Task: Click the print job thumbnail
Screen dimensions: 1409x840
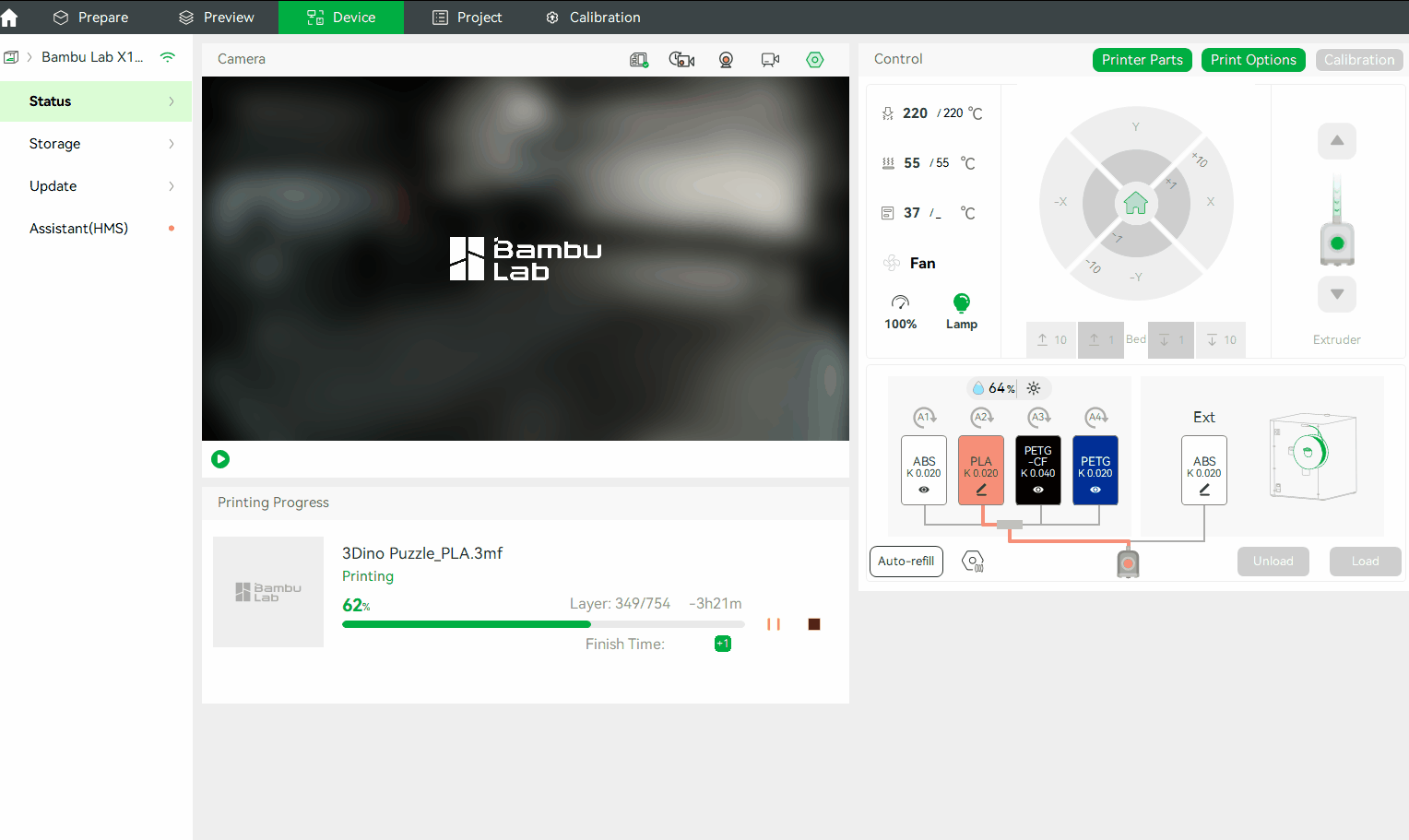Action: (268, 592)
